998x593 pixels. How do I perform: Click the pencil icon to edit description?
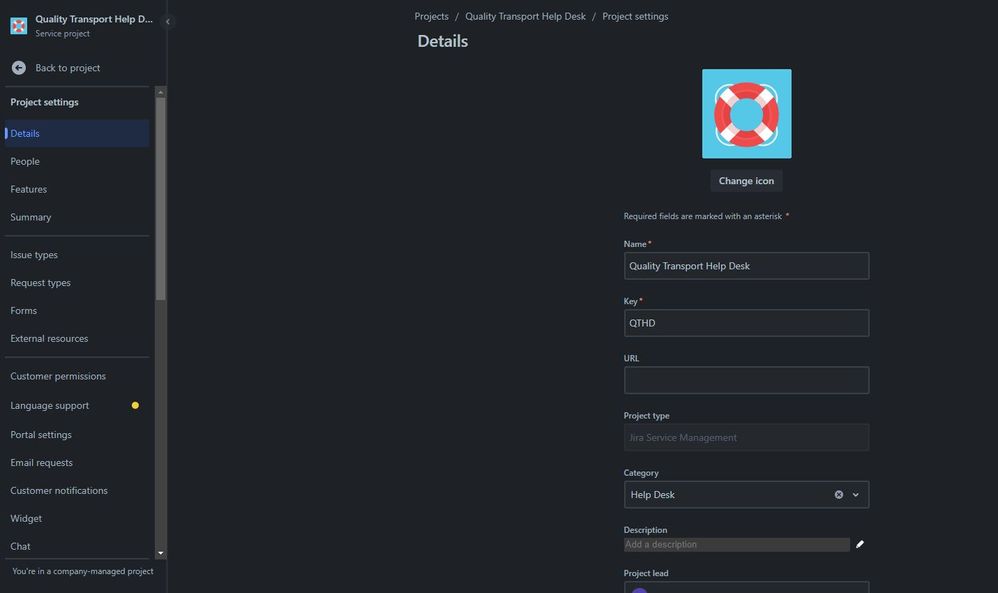860,544
